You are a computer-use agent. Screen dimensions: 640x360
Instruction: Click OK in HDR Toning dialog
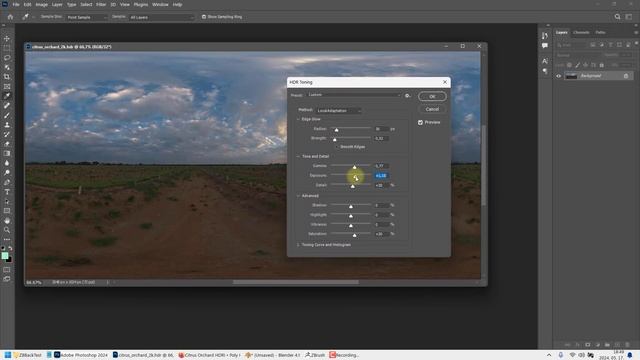tap(432, 96)
